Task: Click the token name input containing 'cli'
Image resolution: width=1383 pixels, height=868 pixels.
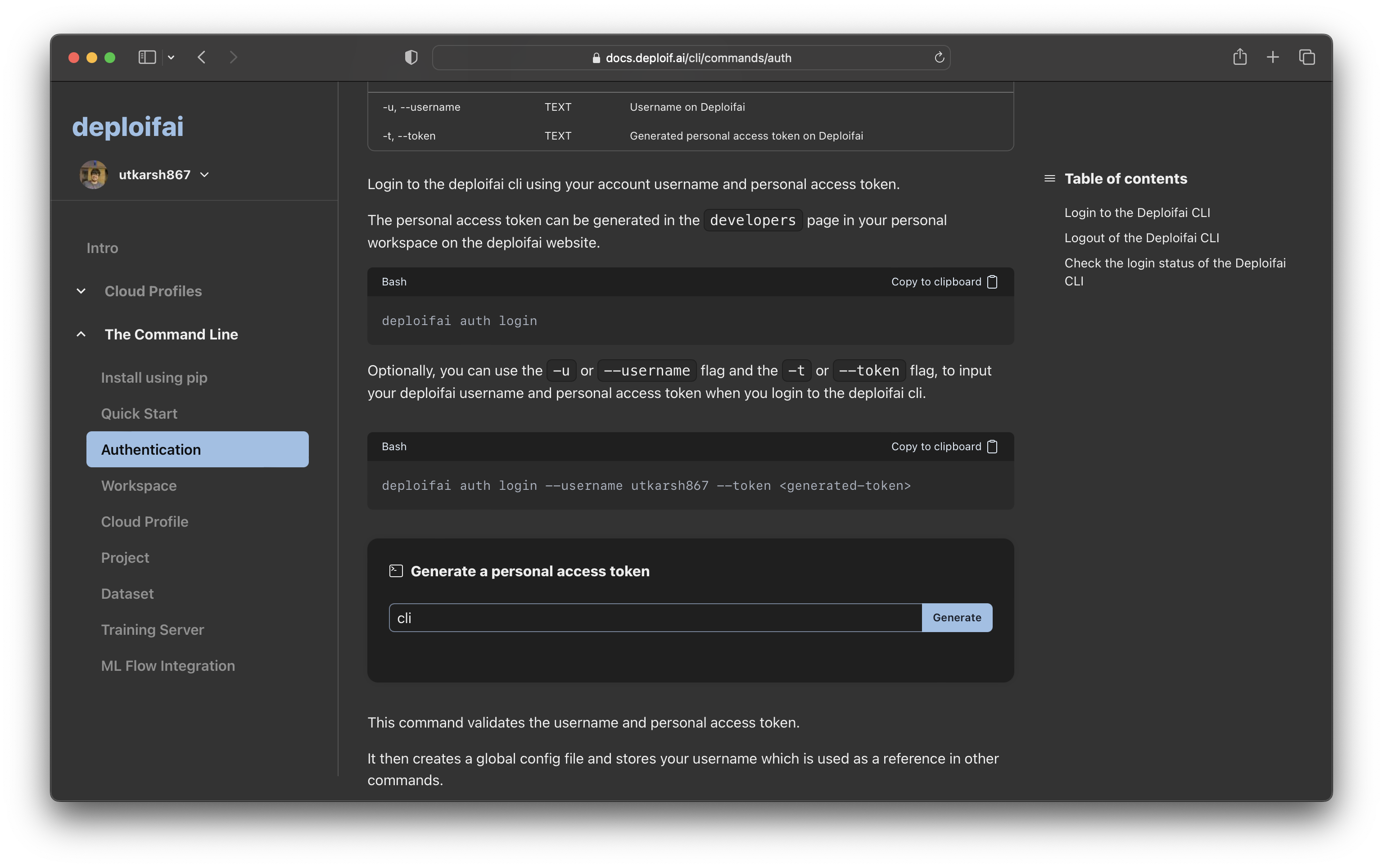Action: 655,618
